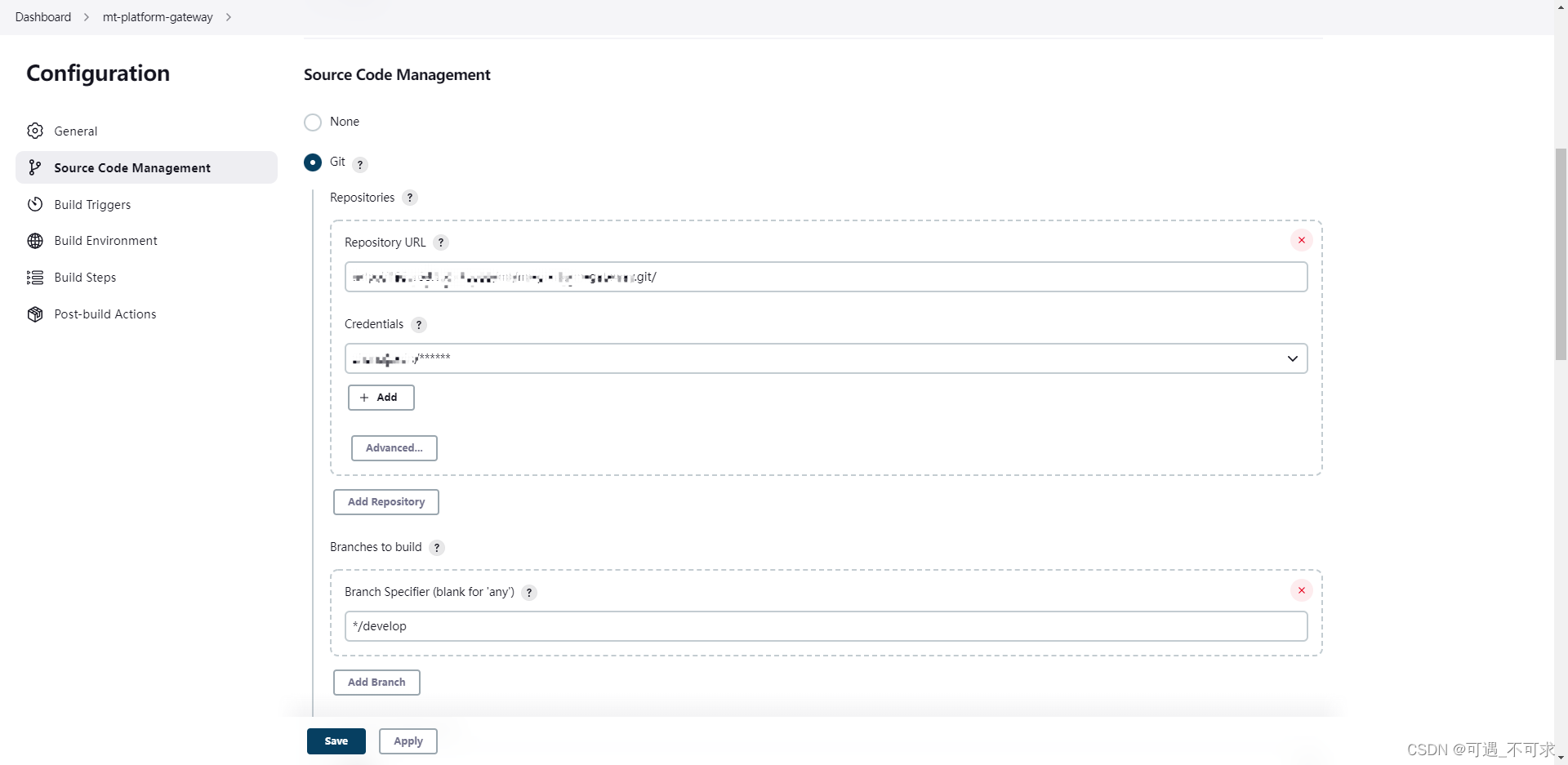Click the Build Triggers clock icon
The width and height of the screenshot is (1568, 765).
pos(35,204)
